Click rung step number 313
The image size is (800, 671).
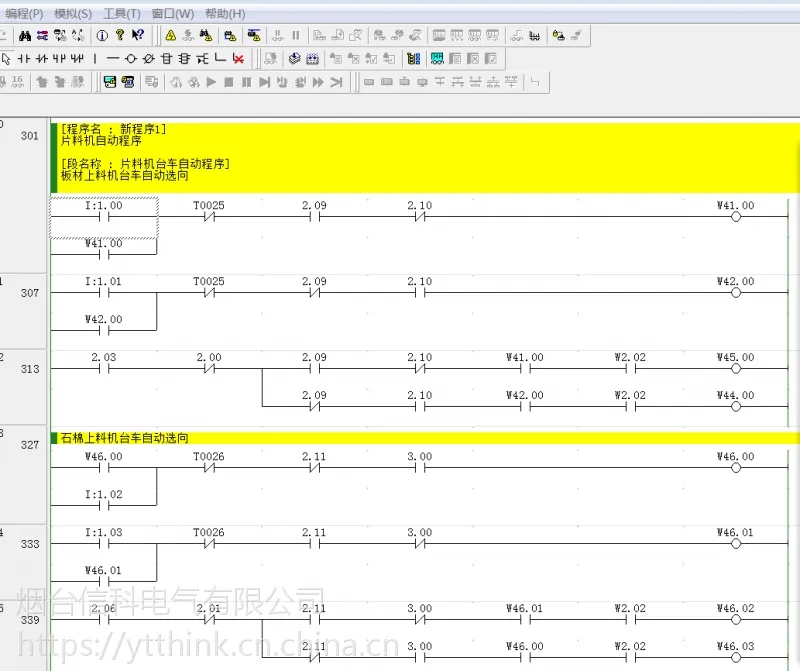click(30, 369)
